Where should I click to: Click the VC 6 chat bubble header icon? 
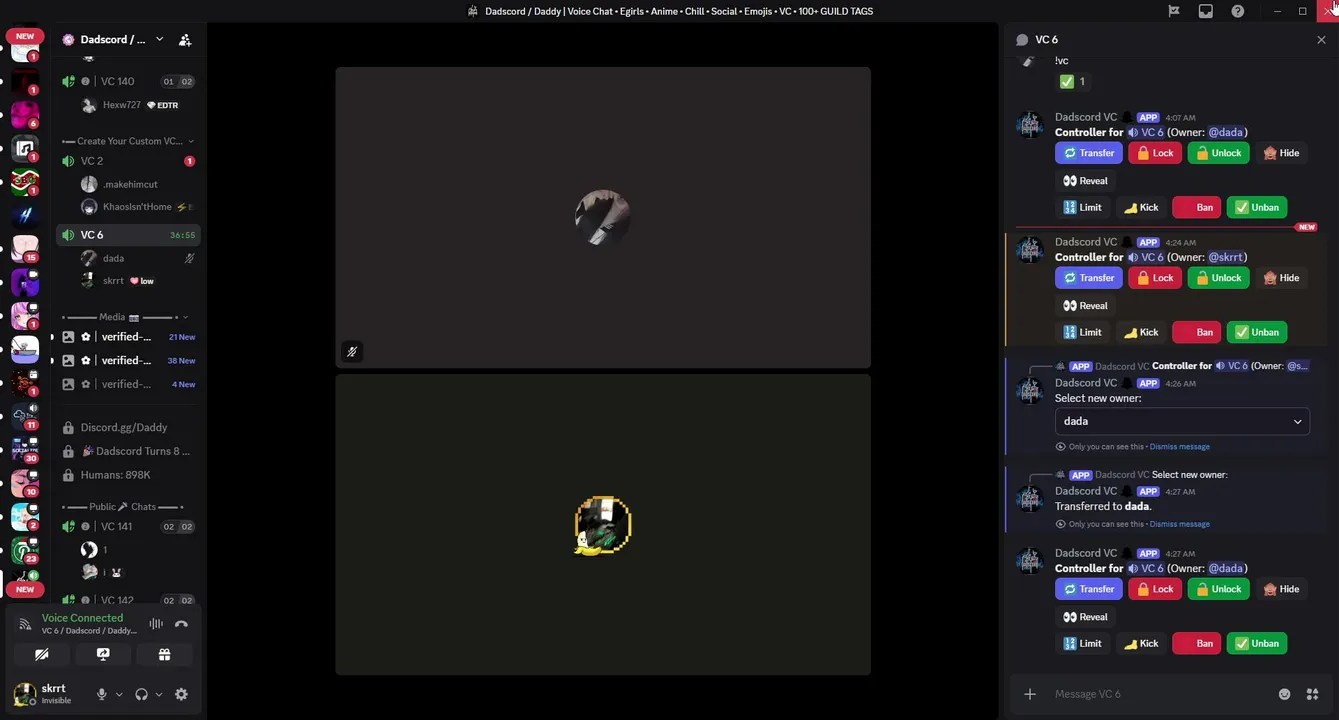pos(1021,40)
